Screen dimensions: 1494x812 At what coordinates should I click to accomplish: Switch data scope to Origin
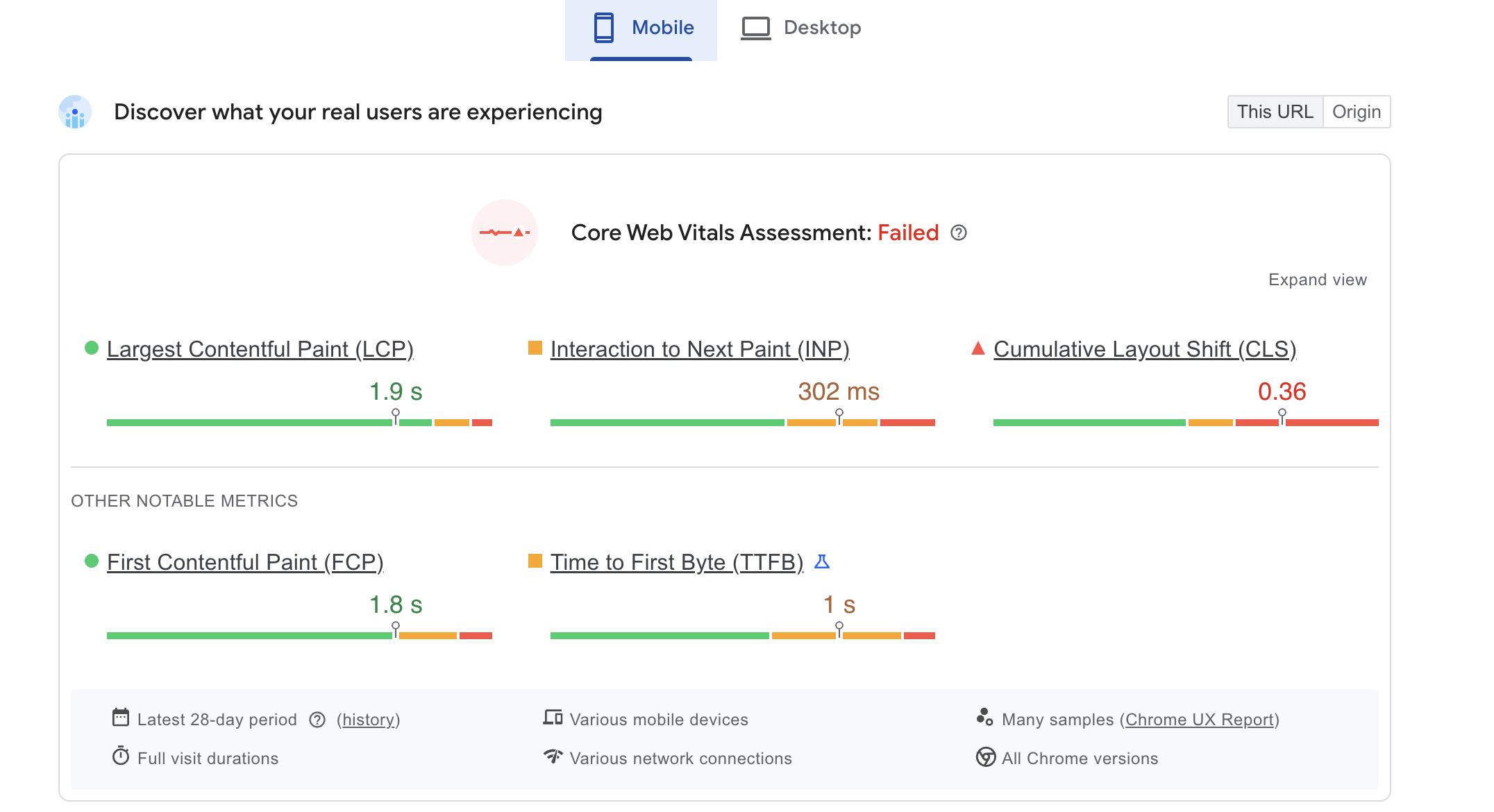pos(1356,112)
